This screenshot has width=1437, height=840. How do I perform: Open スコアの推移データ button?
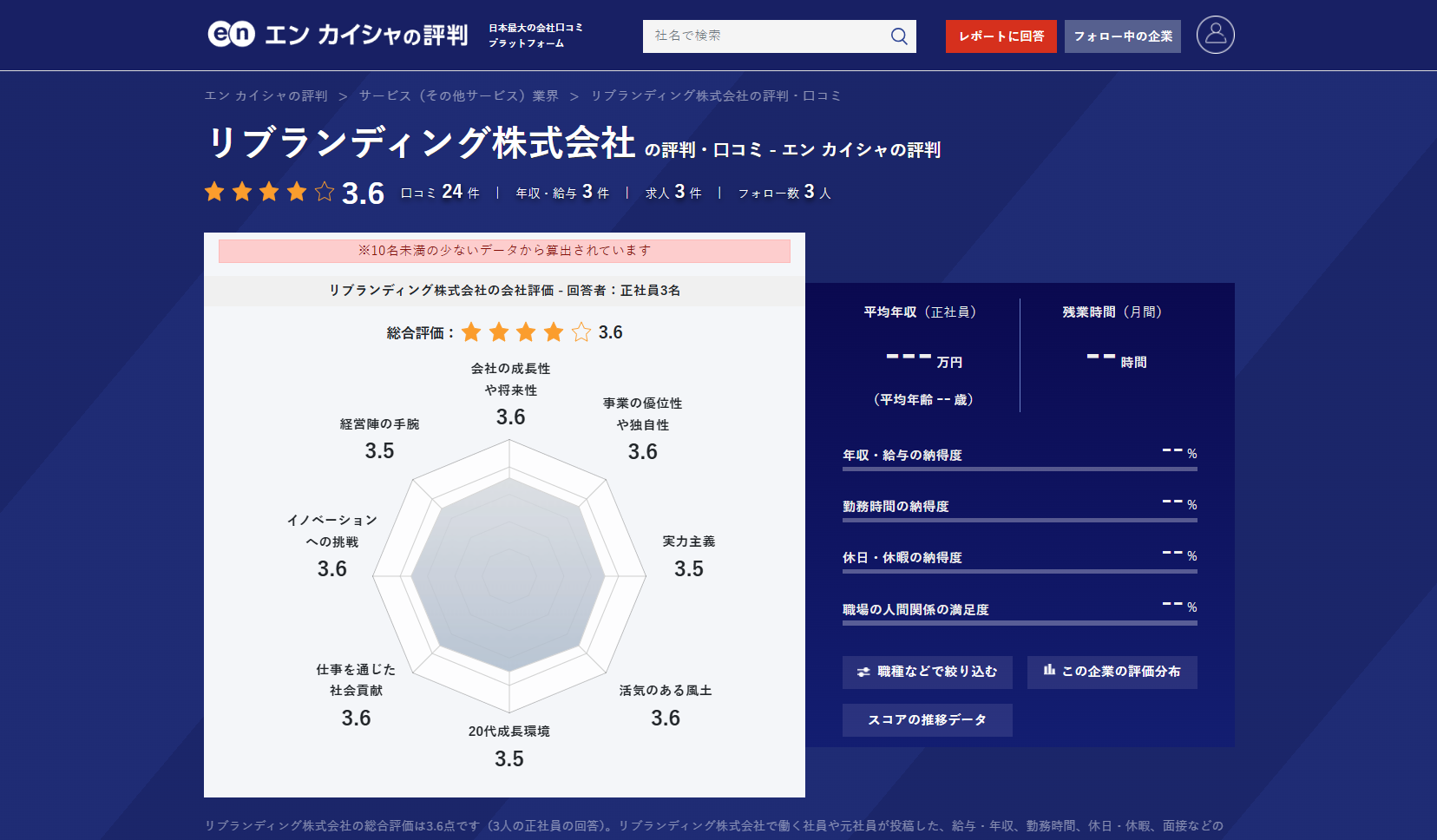[x=927, y=720]
